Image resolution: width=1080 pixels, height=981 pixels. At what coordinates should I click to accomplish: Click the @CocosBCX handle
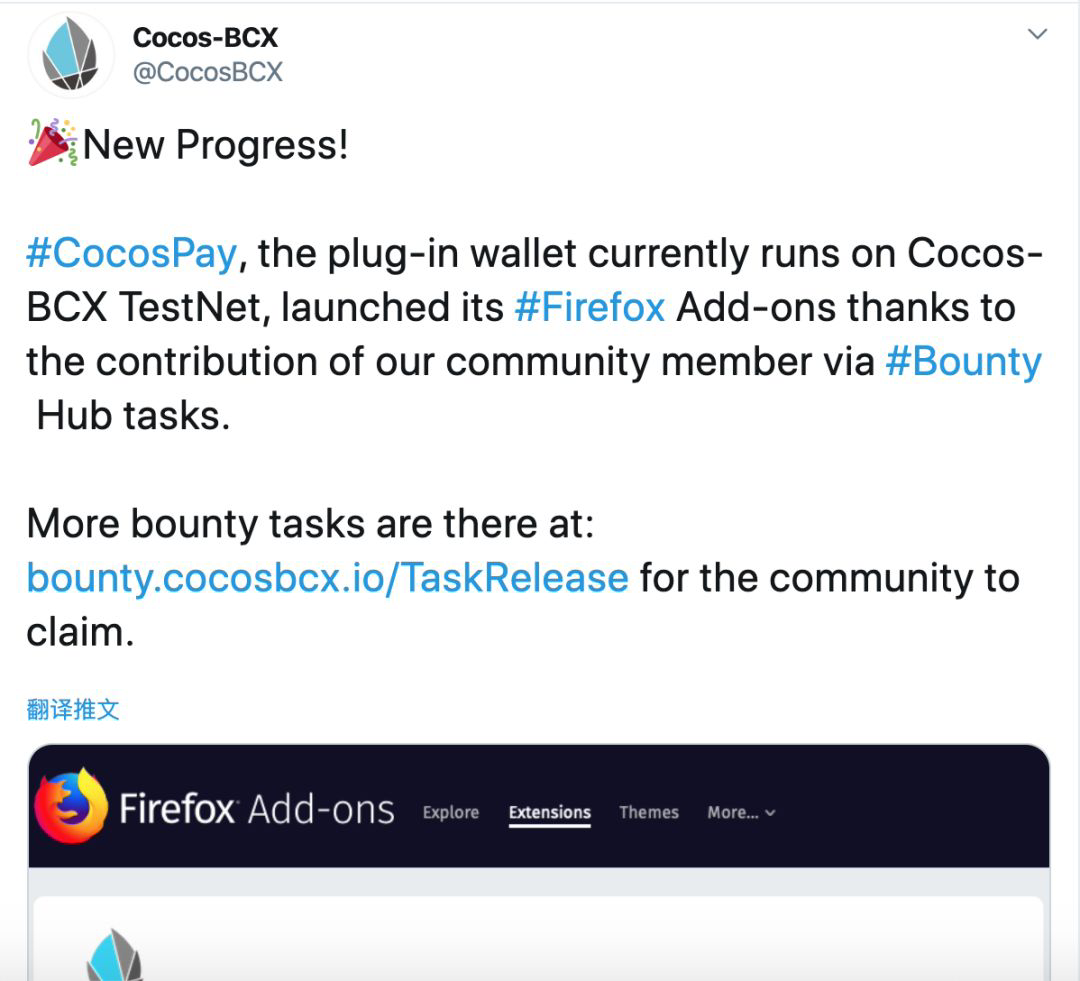207,72
